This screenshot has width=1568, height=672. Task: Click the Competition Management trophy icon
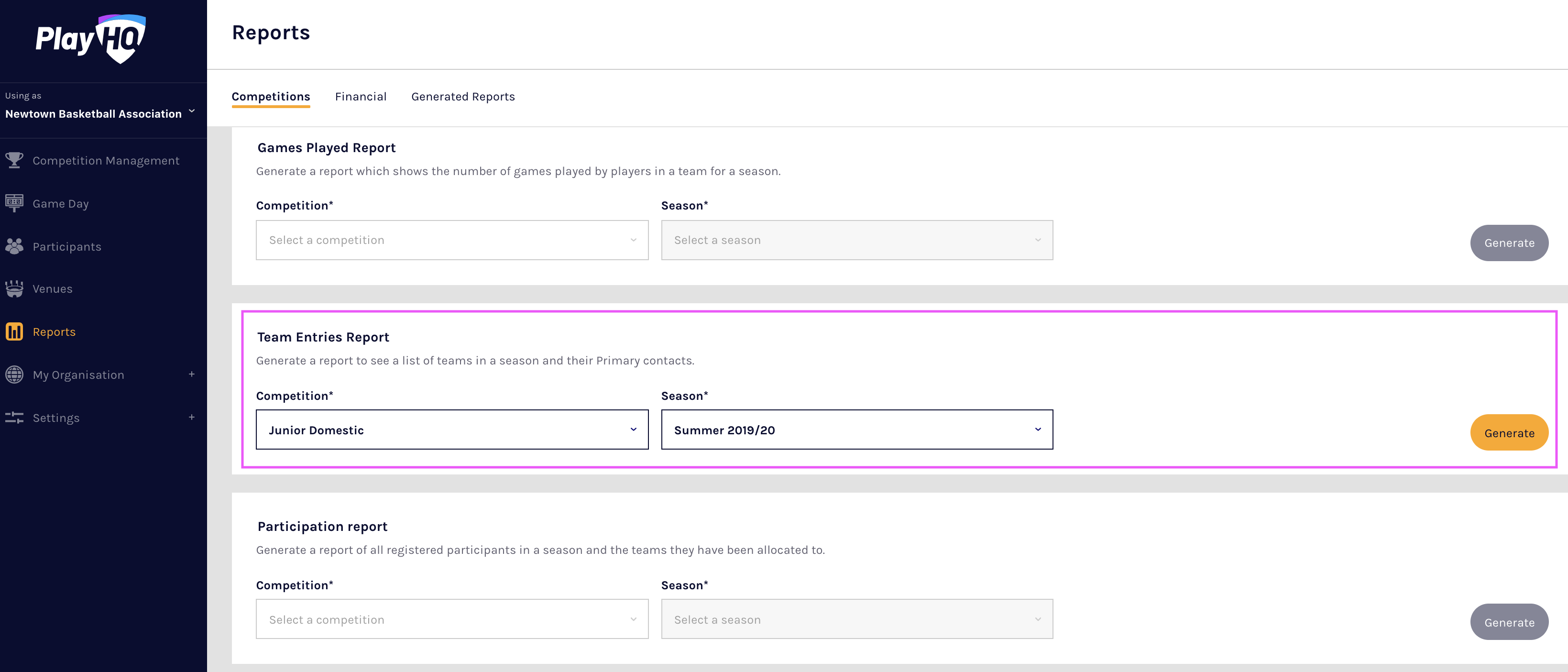pyautogui.click(x=14, y=160)
